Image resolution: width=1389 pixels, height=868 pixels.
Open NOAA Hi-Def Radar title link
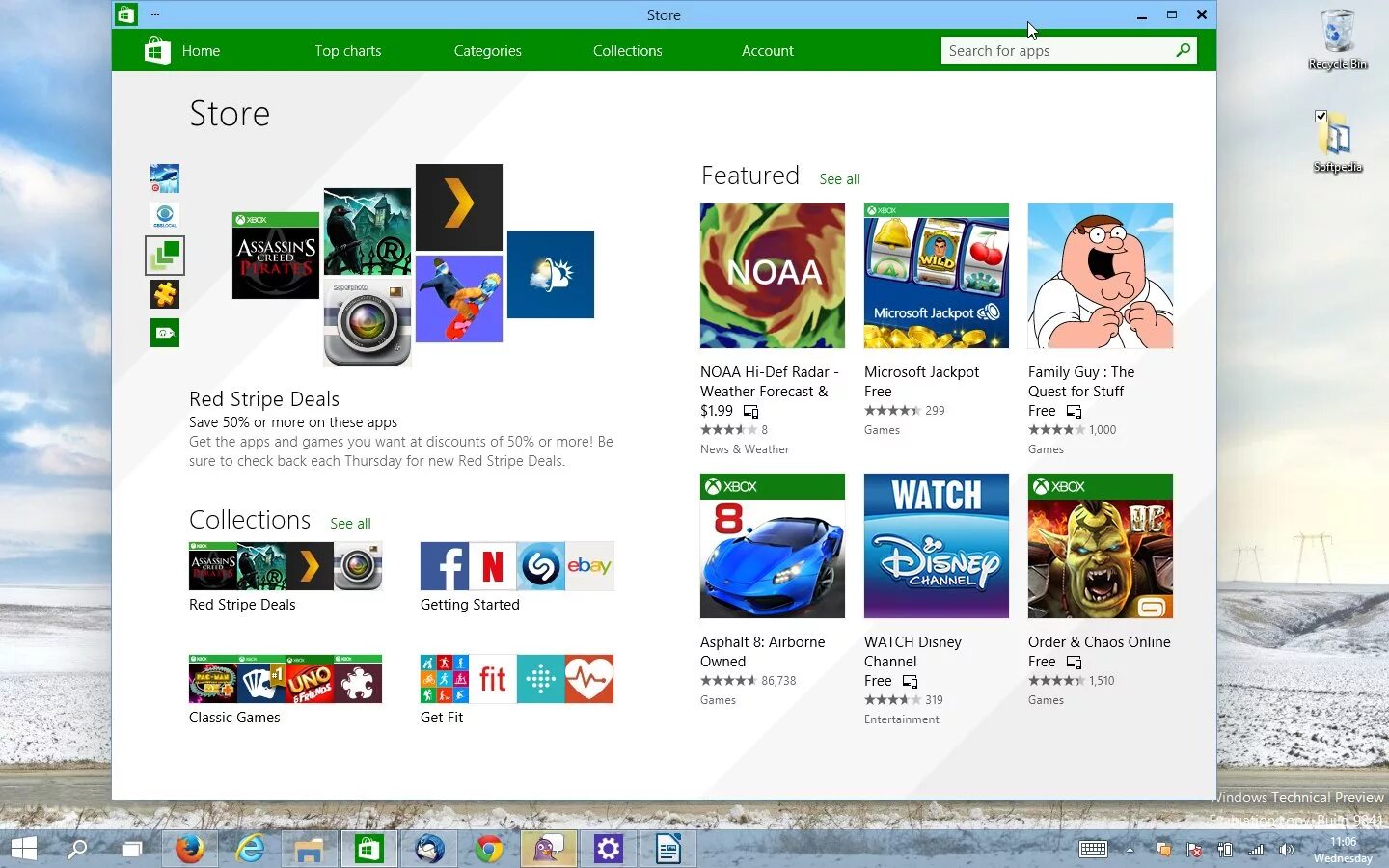point(769,382)
